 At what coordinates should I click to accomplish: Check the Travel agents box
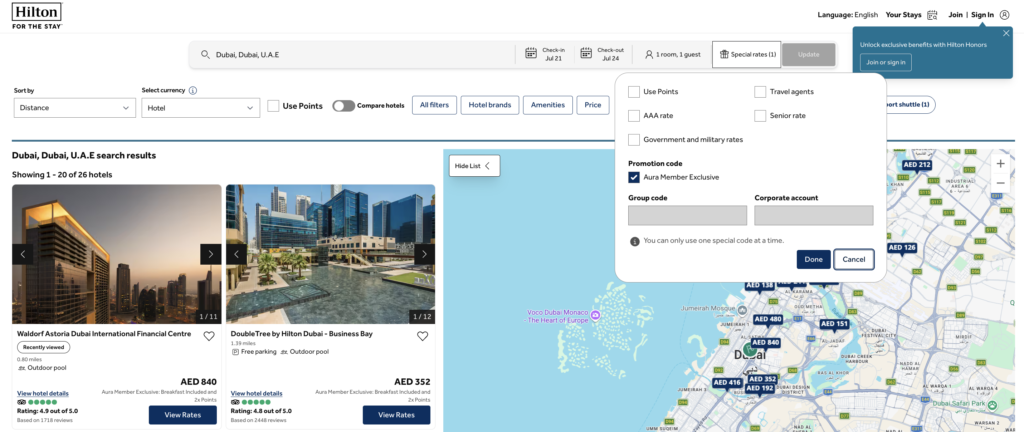(760, 92)
